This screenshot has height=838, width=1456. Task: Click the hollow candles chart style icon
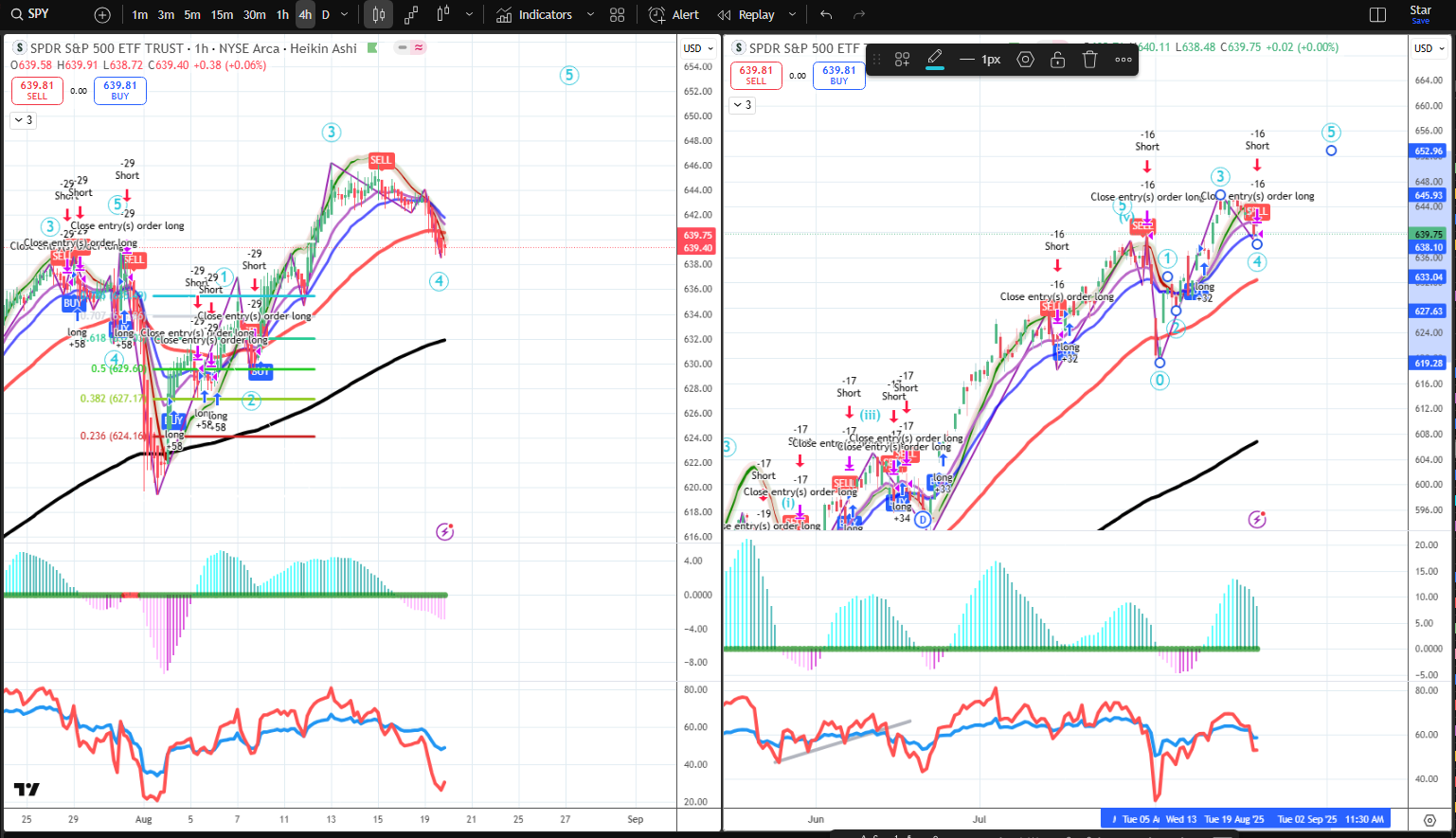[442, 15]
